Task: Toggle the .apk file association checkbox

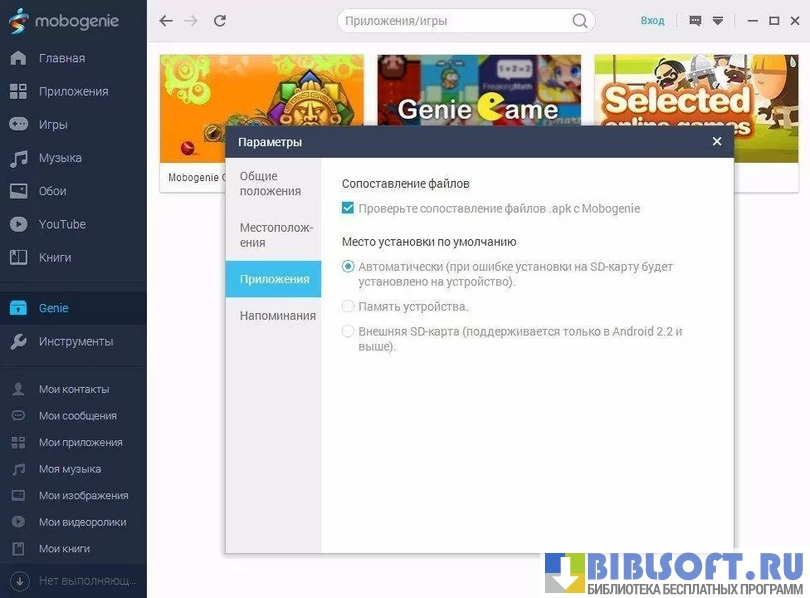Action: (x=348, y=208)
